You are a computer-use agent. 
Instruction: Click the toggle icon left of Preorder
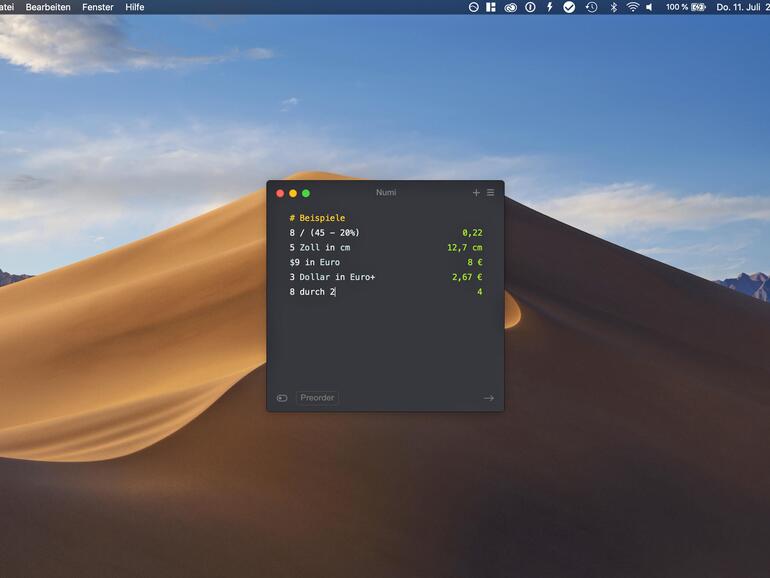coord(282,398)
